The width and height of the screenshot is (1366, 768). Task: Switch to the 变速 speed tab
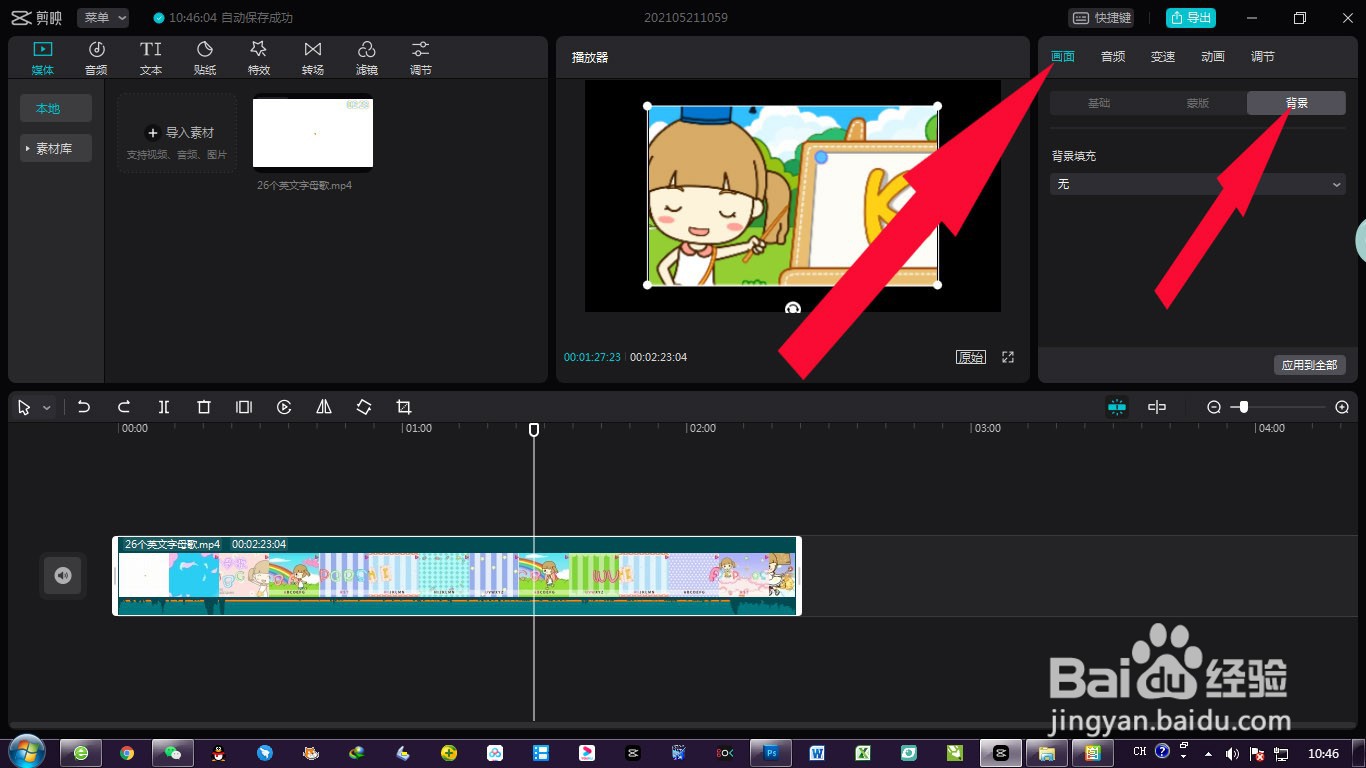1163,57
